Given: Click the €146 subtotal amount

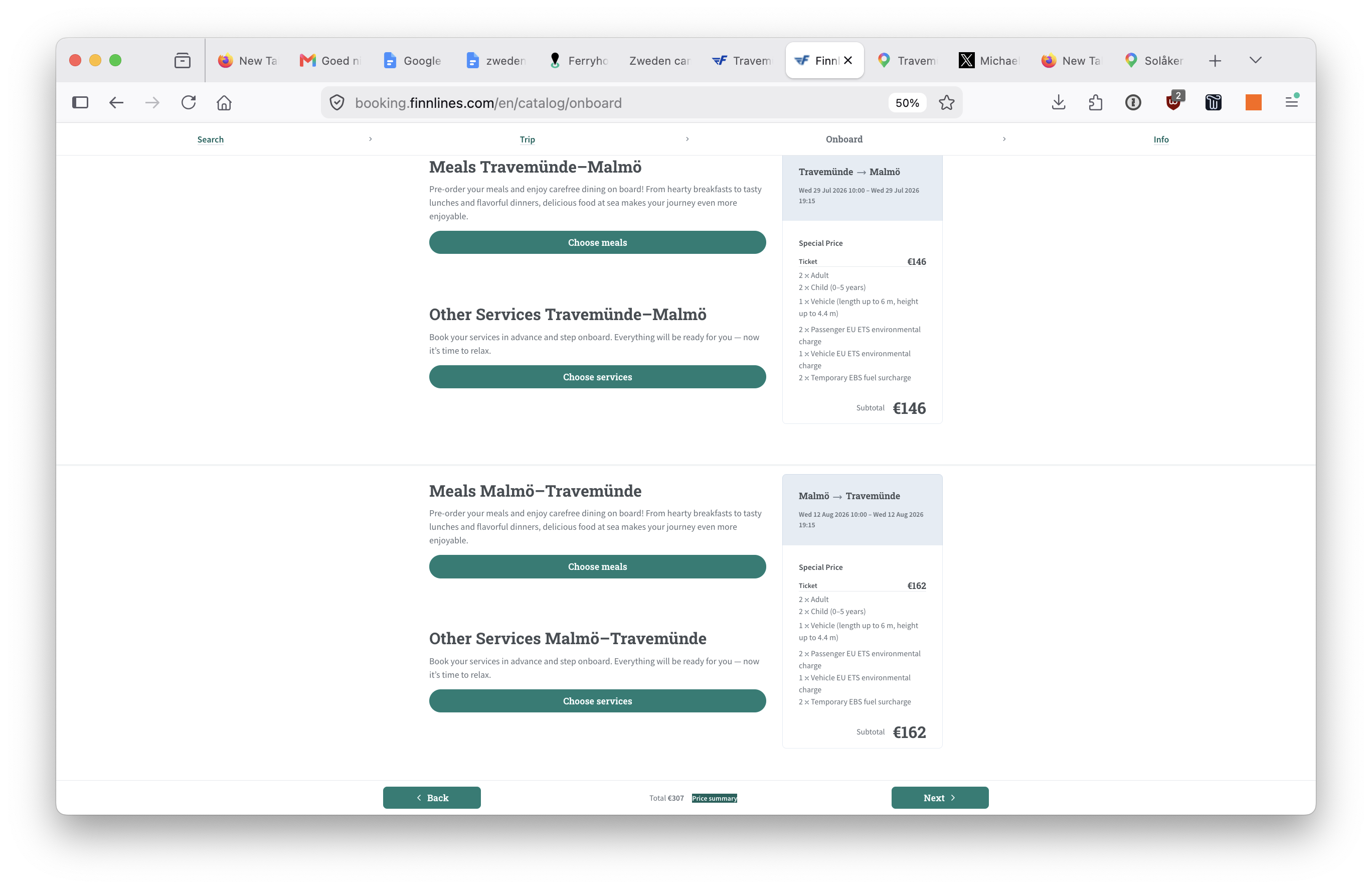Looking at the screenshot, I should [909, 408].
